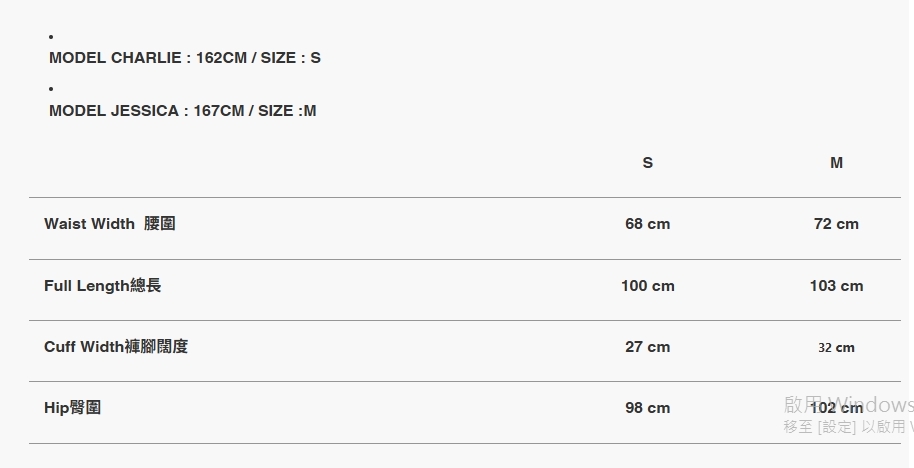
Task: Click the 啟用 Windows watermark heading
Action: point(848,403)
